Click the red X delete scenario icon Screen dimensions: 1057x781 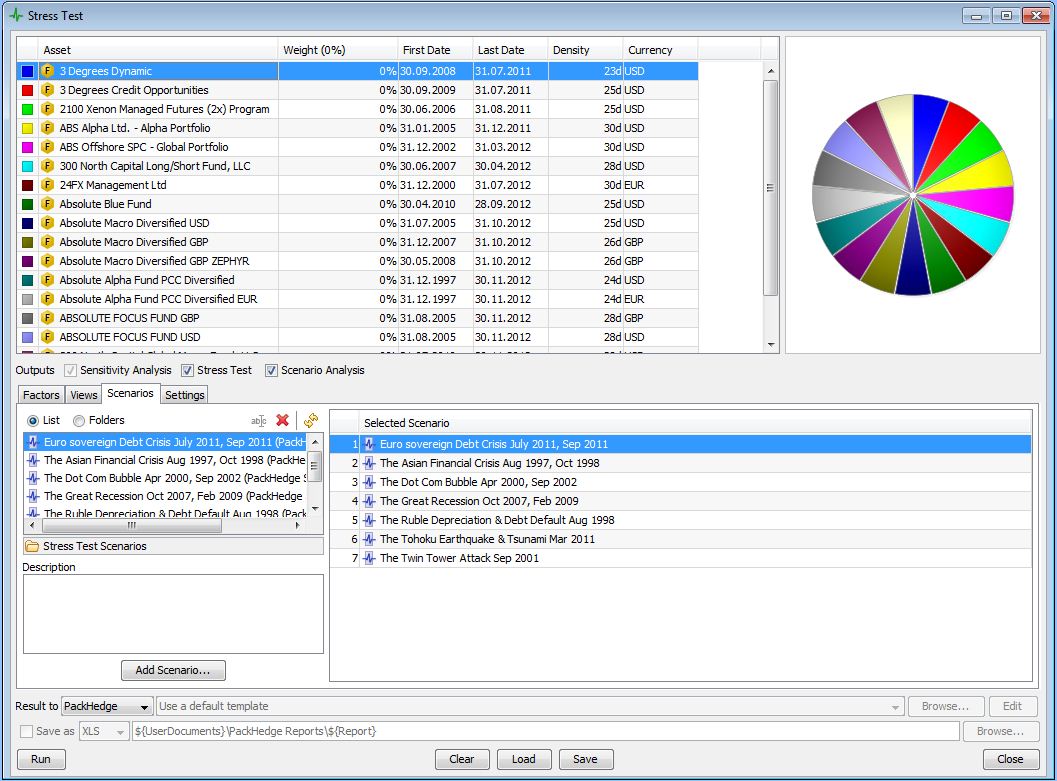pos(282,420)
